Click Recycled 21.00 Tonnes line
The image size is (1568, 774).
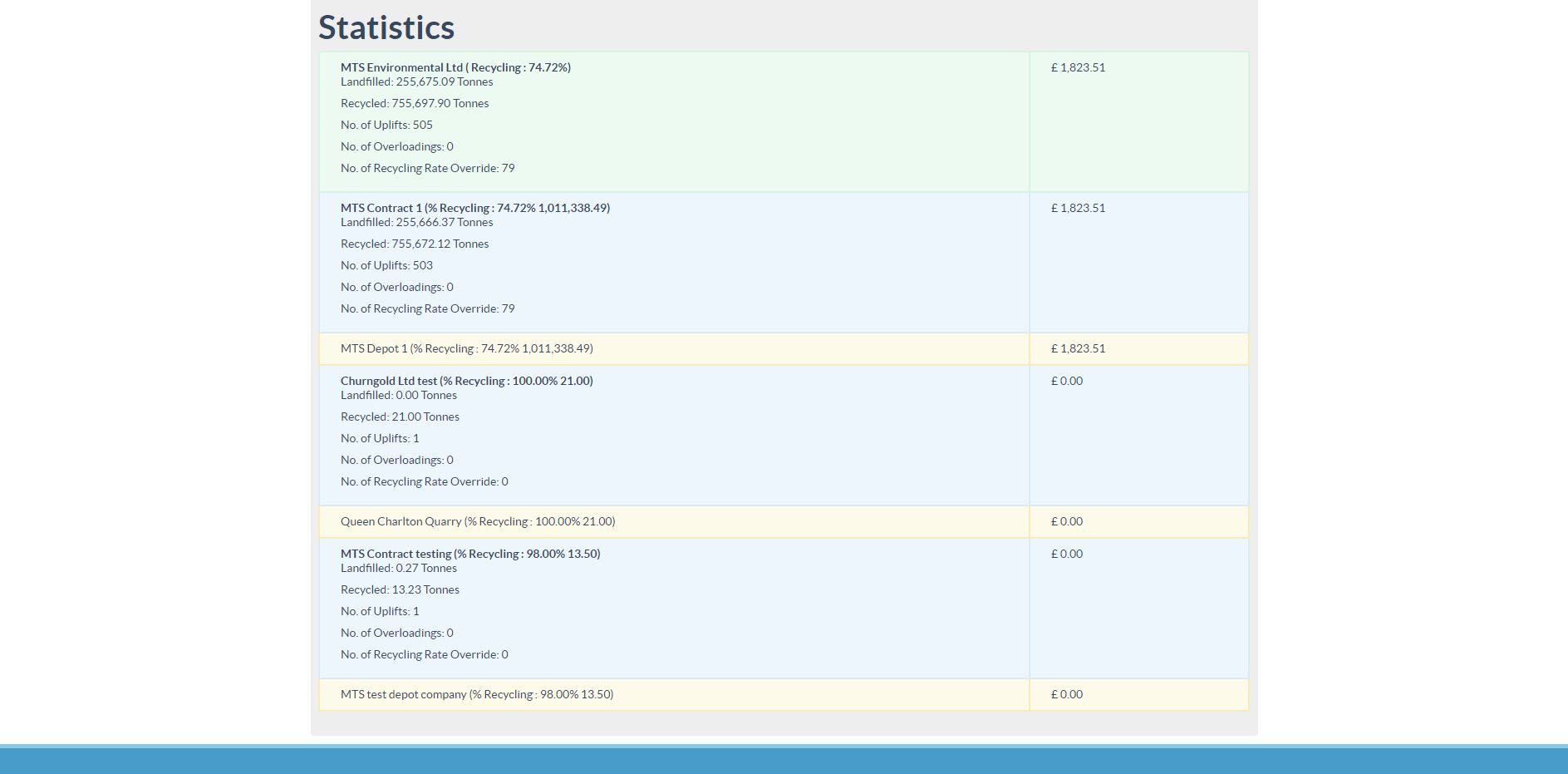coord(400,417)
